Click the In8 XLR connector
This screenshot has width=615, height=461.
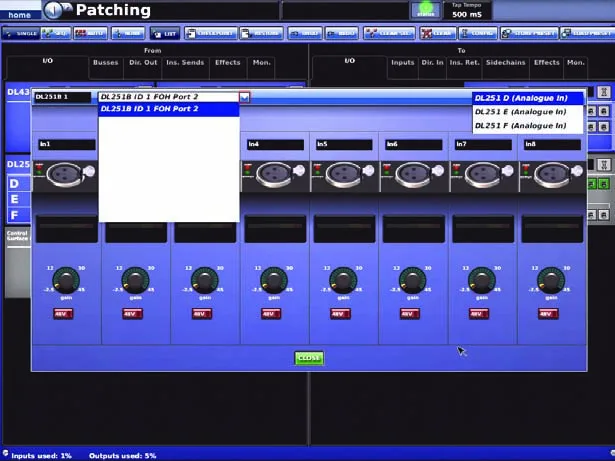(x=553, y=174)
